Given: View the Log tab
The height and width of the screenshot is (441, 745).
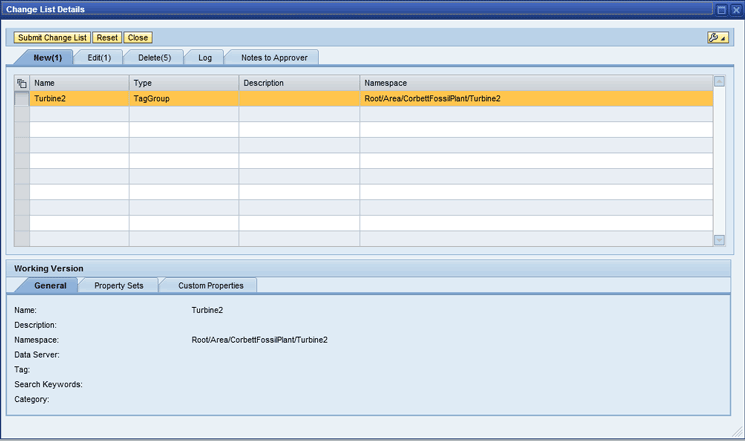Looking at the screenshot, I should [x=205, y=58].
